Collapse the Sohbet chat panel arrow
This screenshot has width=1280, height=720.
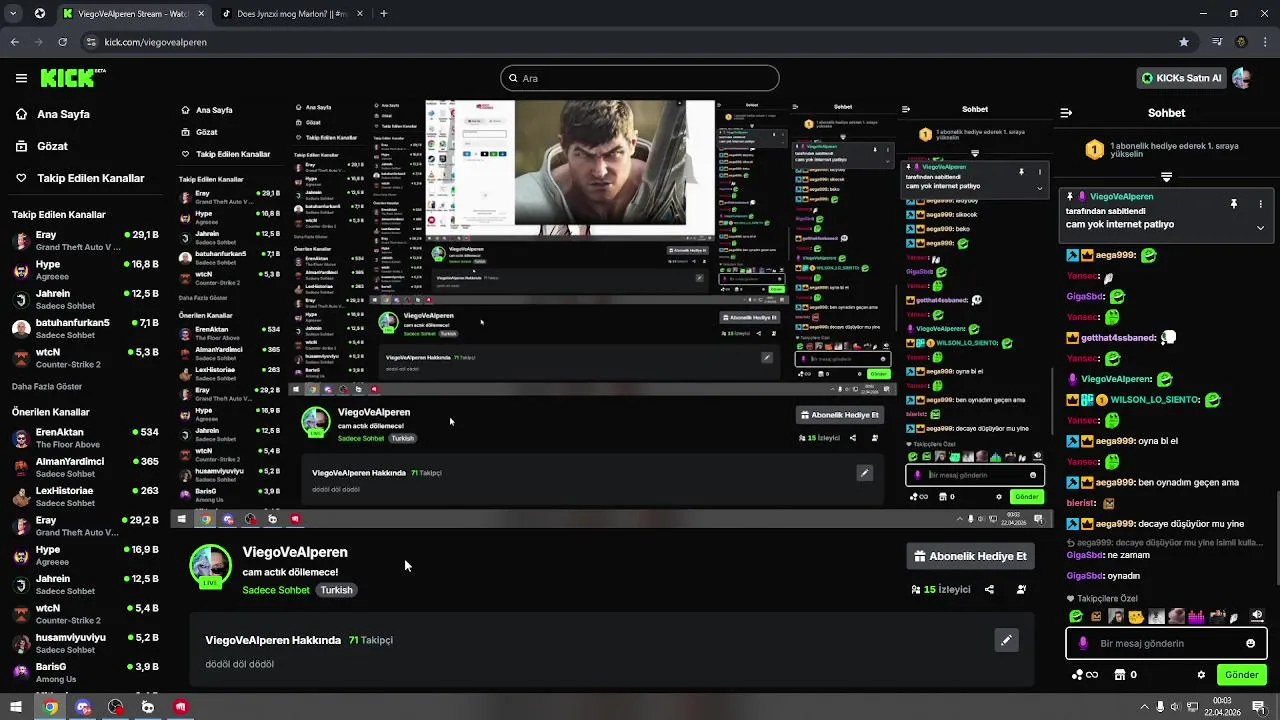[x=1066, y=113]
